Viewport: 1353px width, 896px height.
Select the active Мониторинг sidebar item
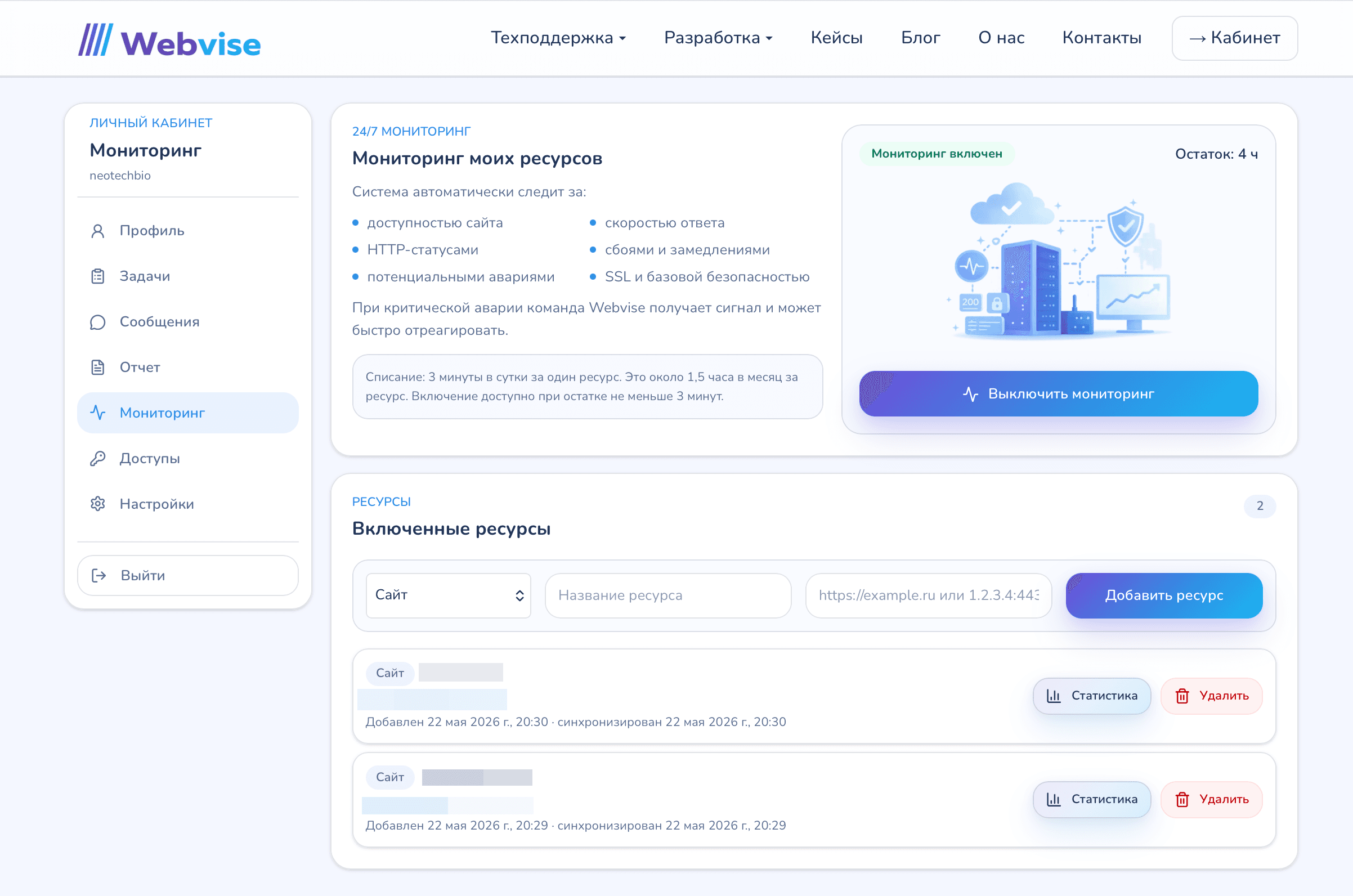pyautogui.click(x=188, y=413)
